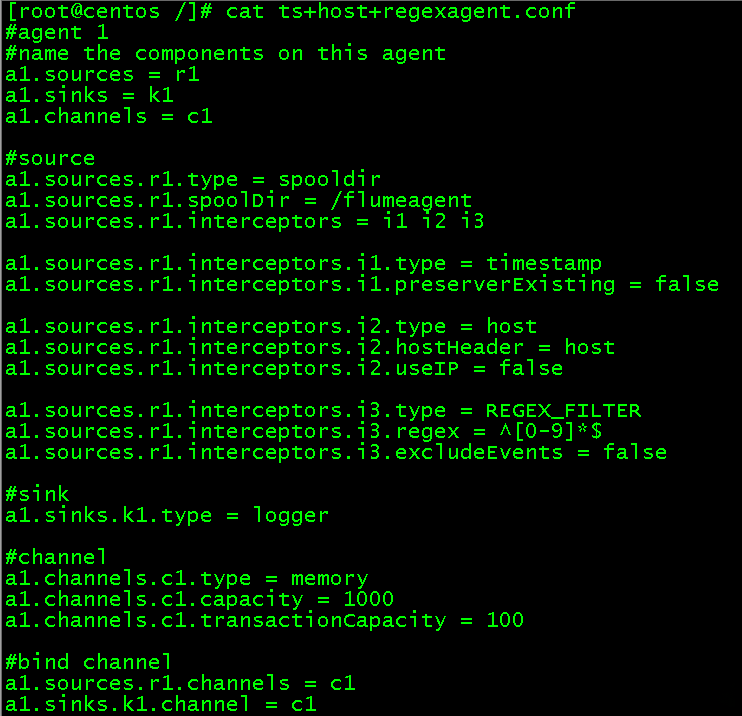Click the "logger" sink type value

[290, 515]
